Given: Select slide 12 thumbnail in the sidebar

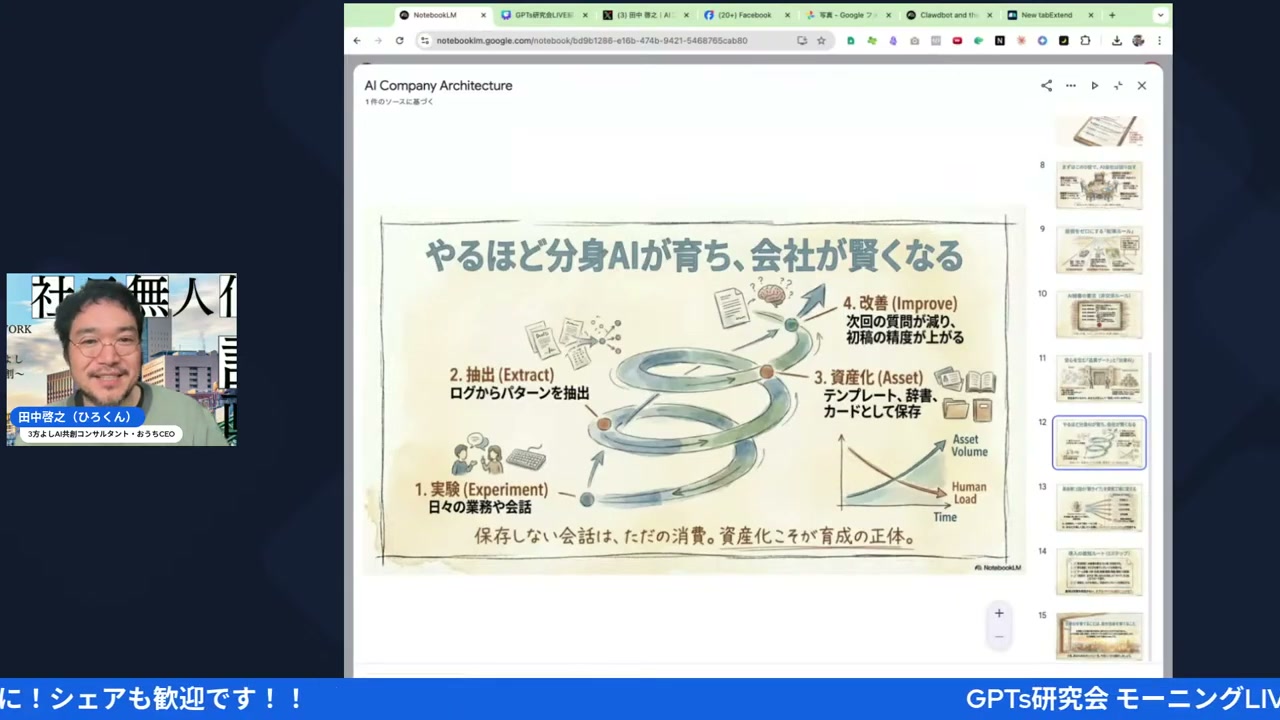Looking at the screenshot, I should click(x=1099, y=442).
